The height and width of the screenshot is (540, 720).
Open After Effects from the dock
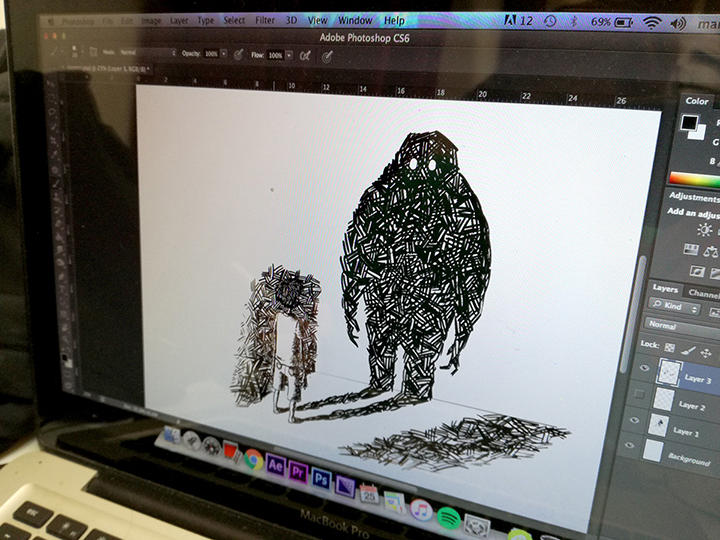coord(275,466)
